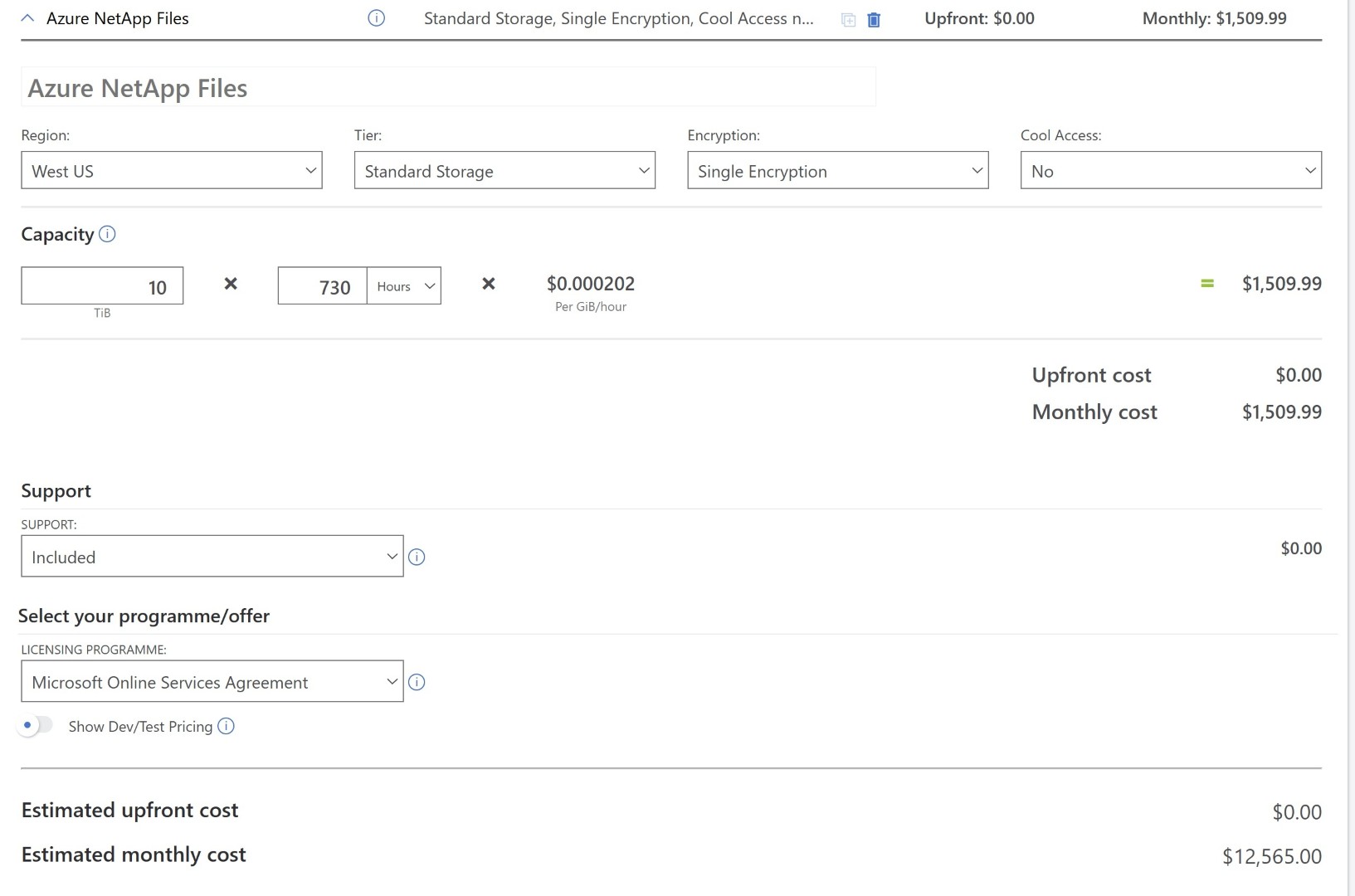The width and height of the screenshot is (1355, 896).
Task: Open info icon beside Azure NetApp Files header
Action: pos(376,18)
